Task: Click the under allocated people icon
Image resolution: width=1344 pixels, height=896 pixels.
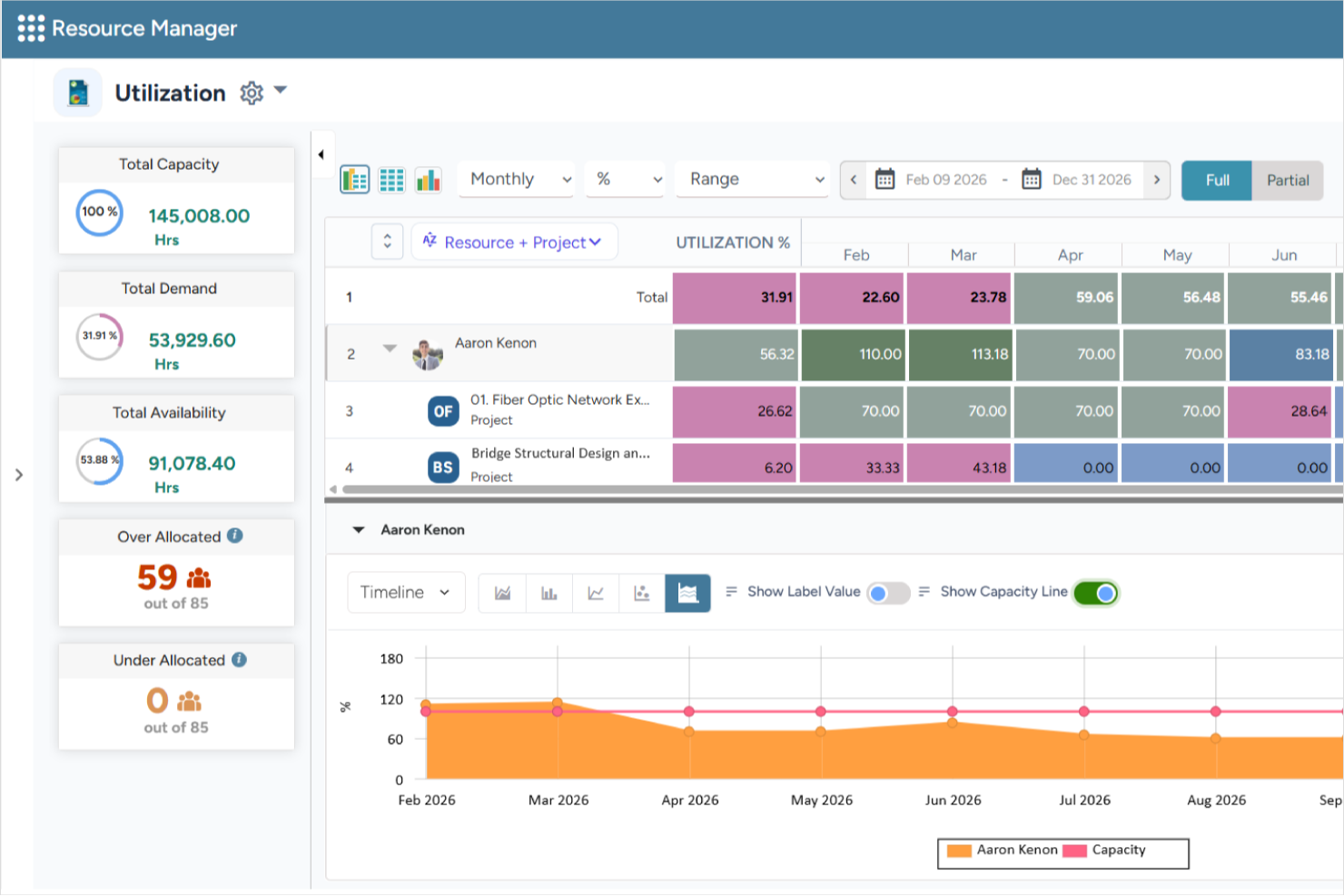Action: click(x=190, y=702)
